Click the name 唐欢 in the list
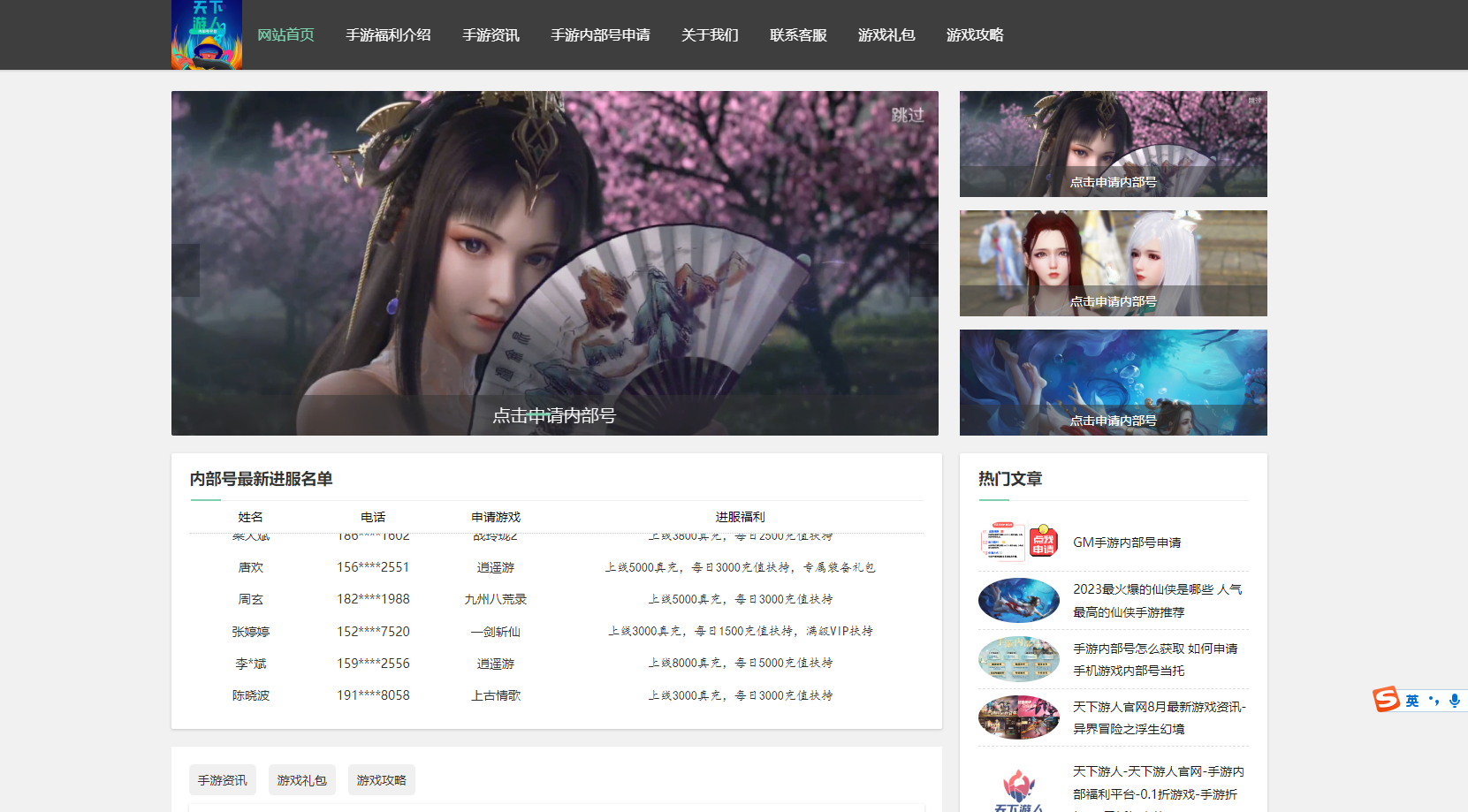Screen dimensions: 1468x812 pyautogui.click(x=251, y=567)
